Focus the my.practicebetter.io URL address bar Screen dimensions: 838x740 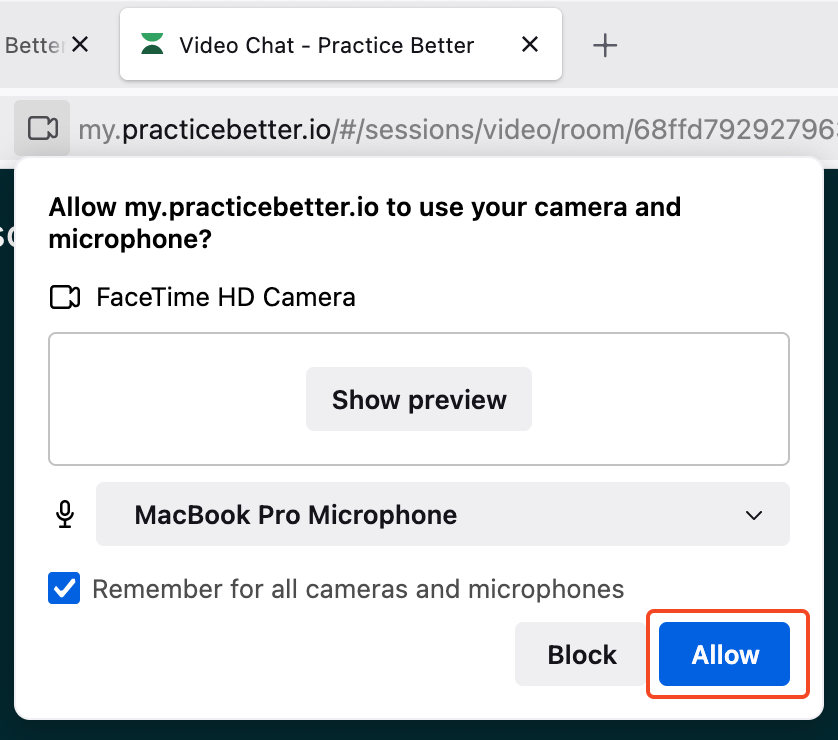tap(450, 128)
